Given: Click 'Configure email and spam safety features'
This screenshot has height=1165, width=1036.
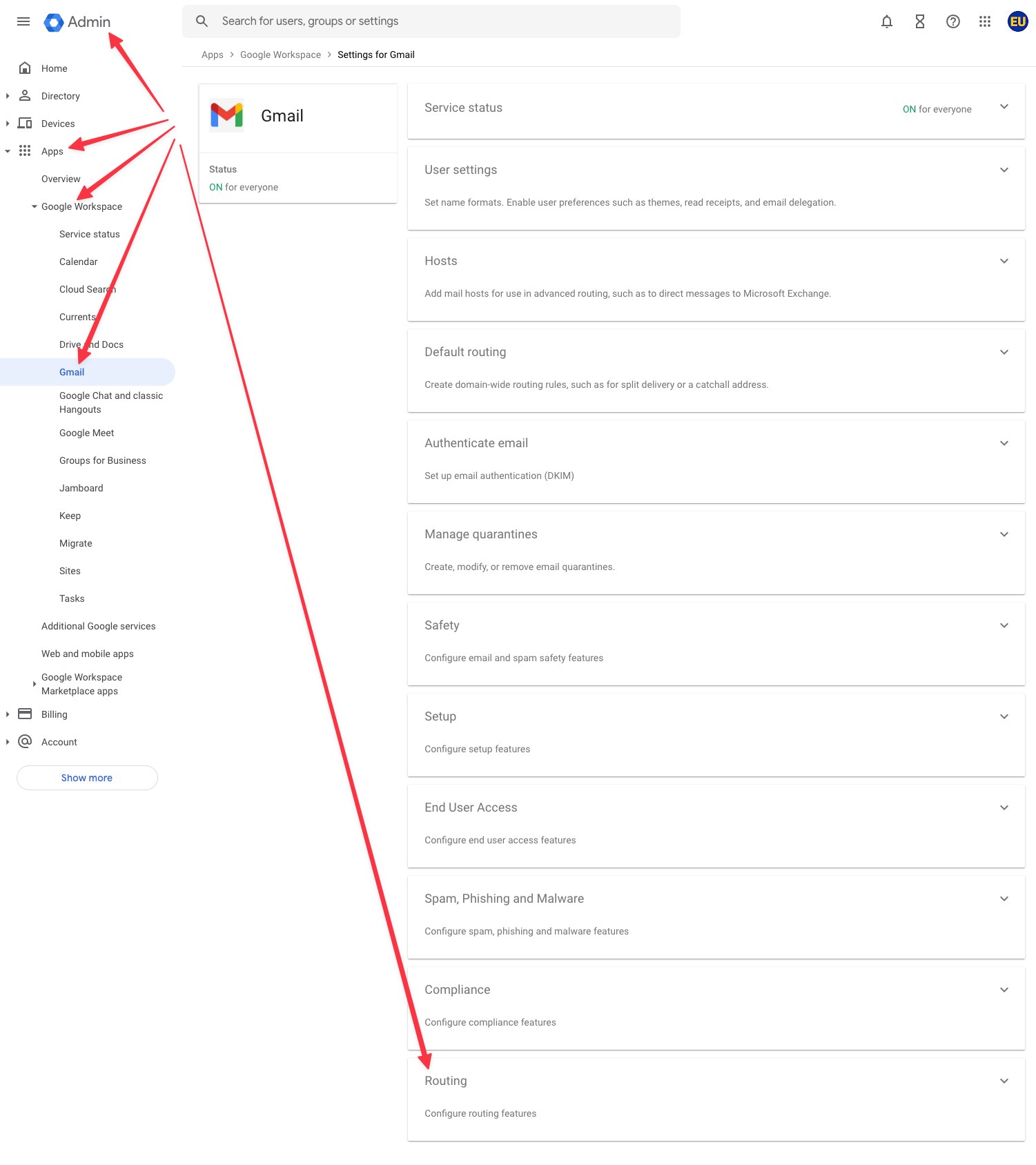Looking at the screenshot, I should coord(514,658).
